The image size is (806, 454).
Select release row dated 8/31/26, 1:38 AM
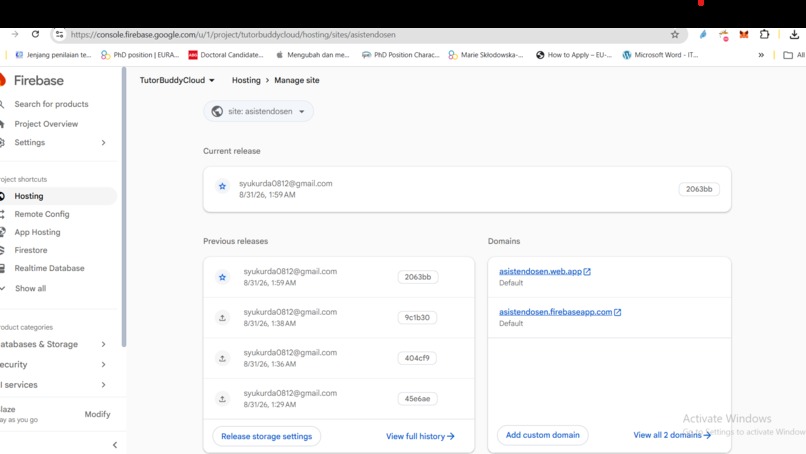(x=339, y=318)
